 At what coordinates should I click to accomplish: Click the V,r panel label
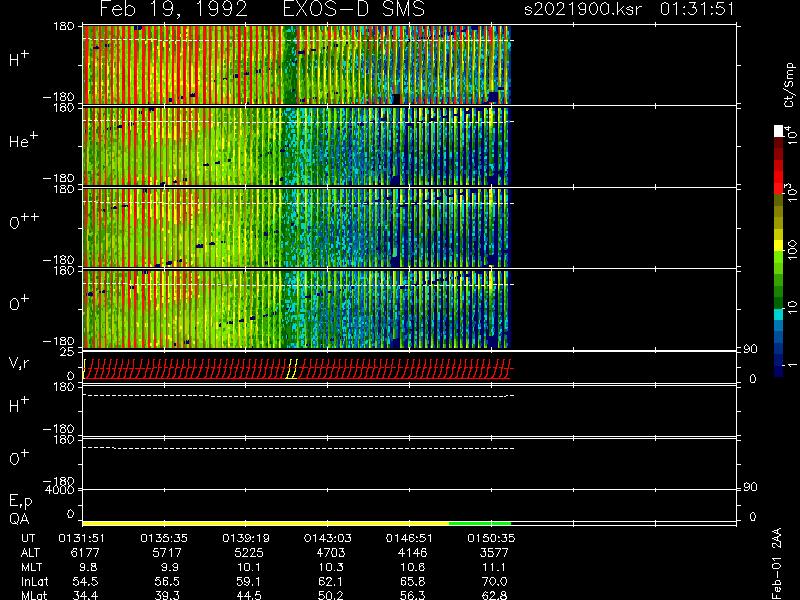19,363
